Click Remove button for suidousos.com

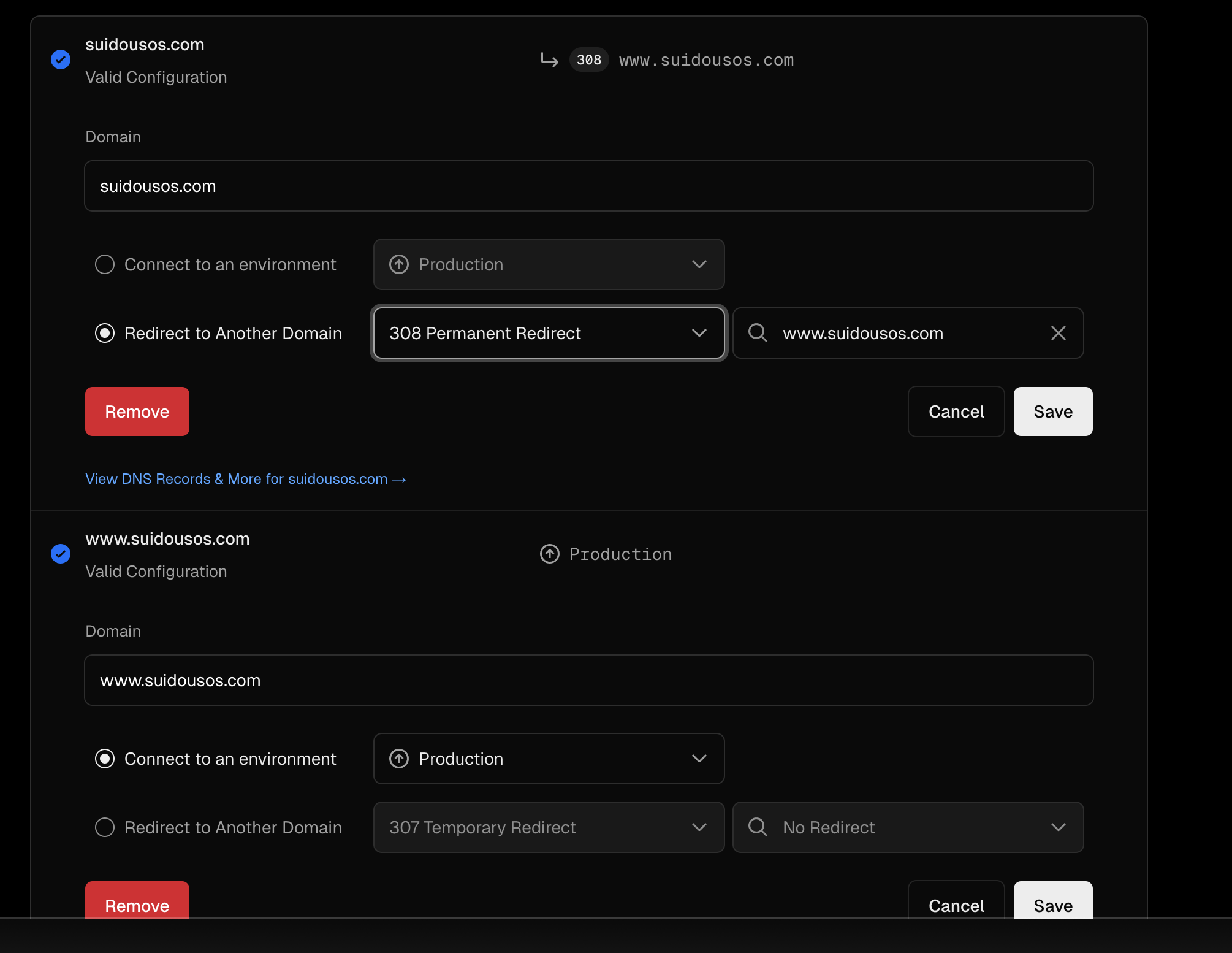coord(137,411)
